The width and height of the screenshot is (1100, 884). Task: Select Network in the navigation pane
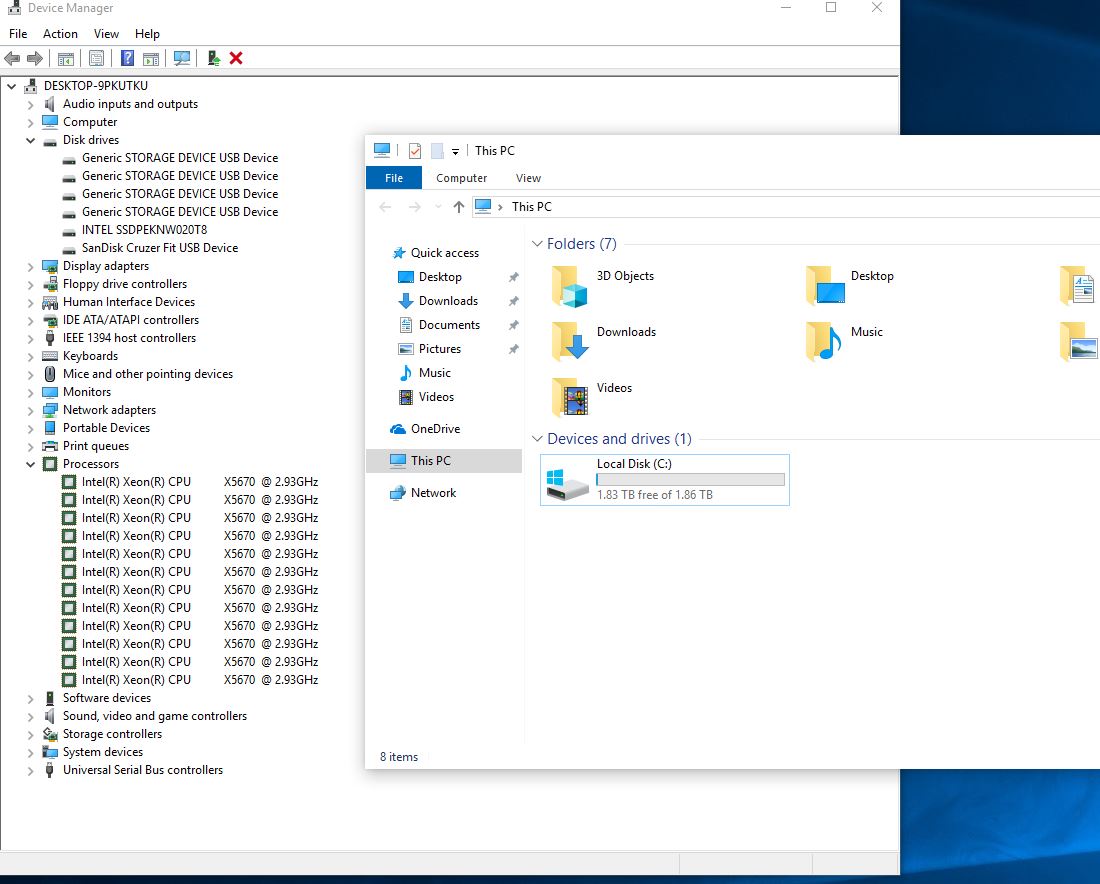(x=433, y=493)
